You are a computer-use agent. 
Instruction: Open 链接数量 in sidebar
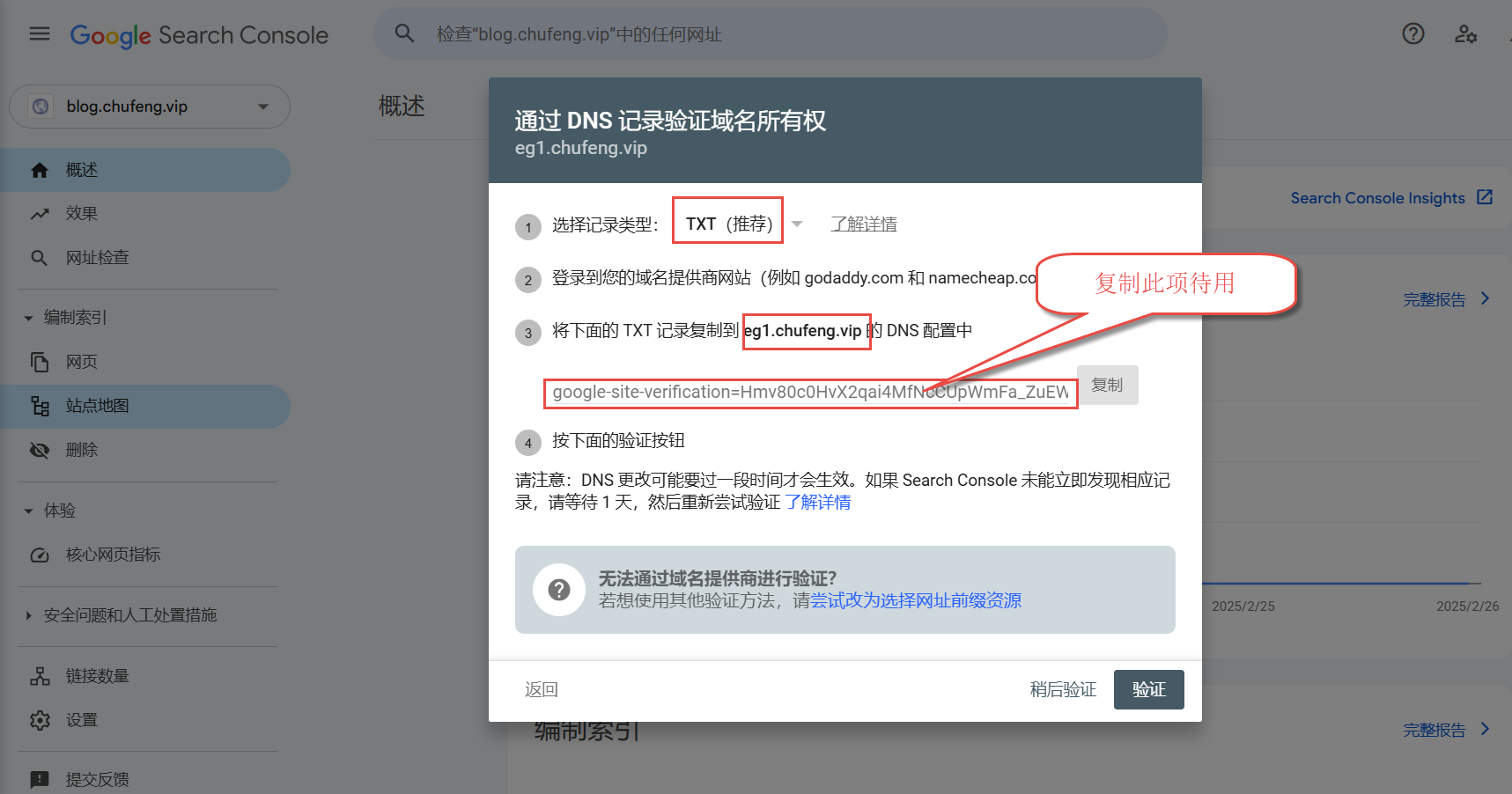145,676
